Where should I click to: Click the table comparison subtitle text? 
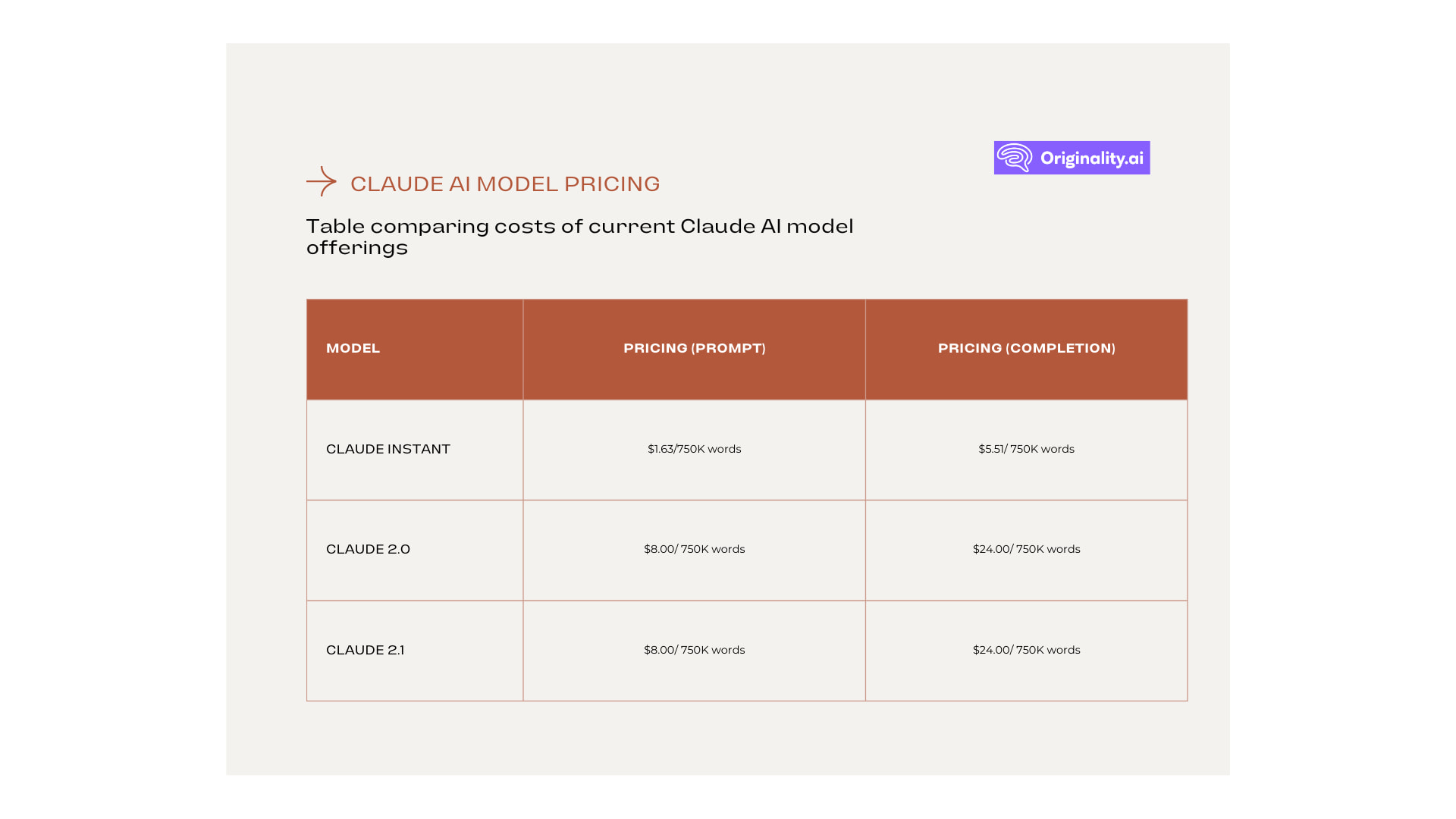coord(579,236)
